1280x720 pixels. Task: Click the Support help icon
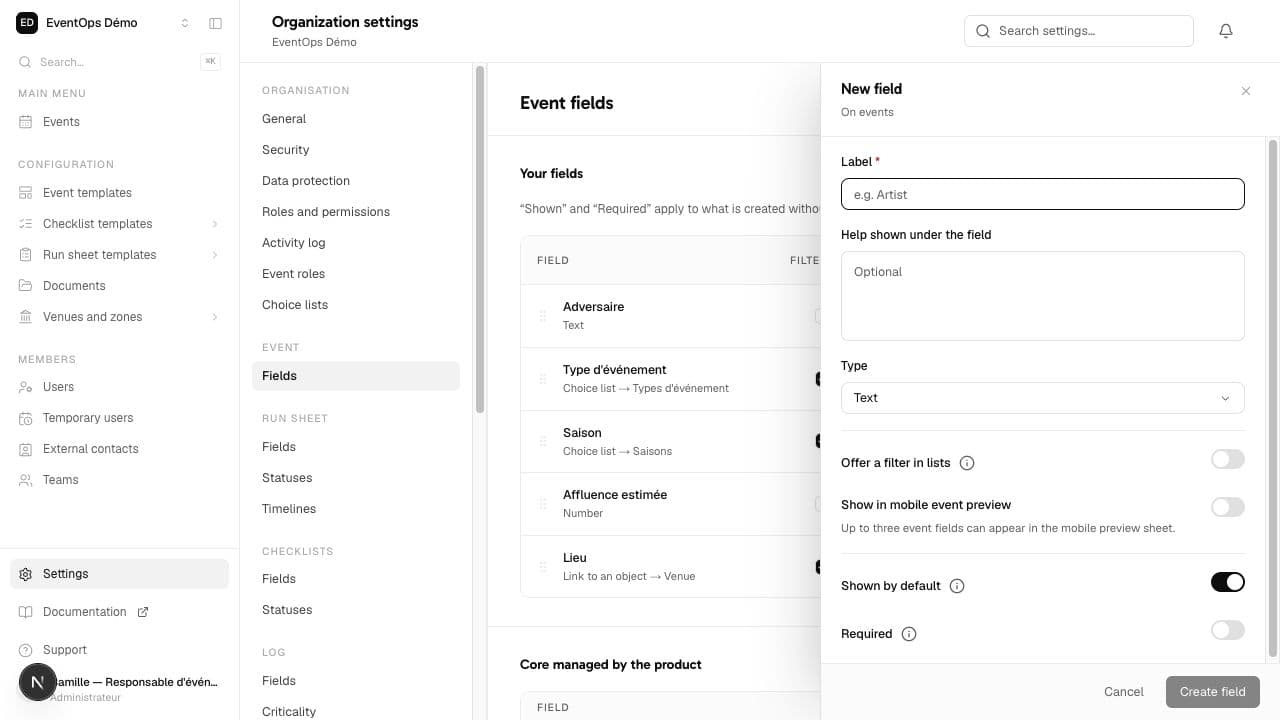(26, 650)
